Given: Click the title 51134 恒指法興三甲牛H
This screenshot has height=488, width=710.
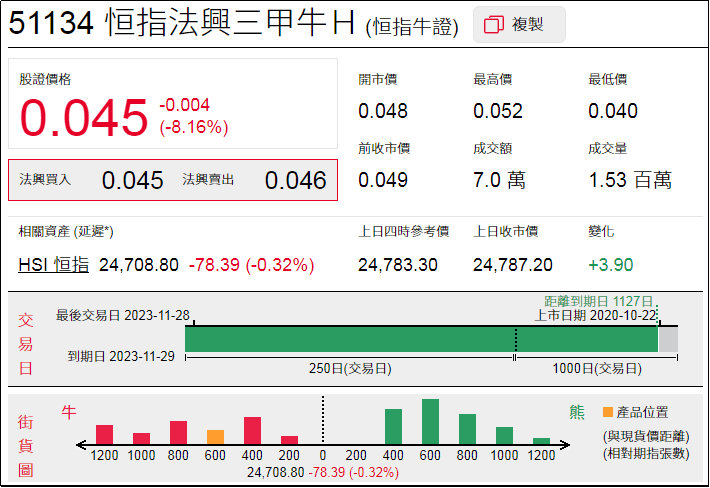Looking at the screenshot, I should click(181, 23).
